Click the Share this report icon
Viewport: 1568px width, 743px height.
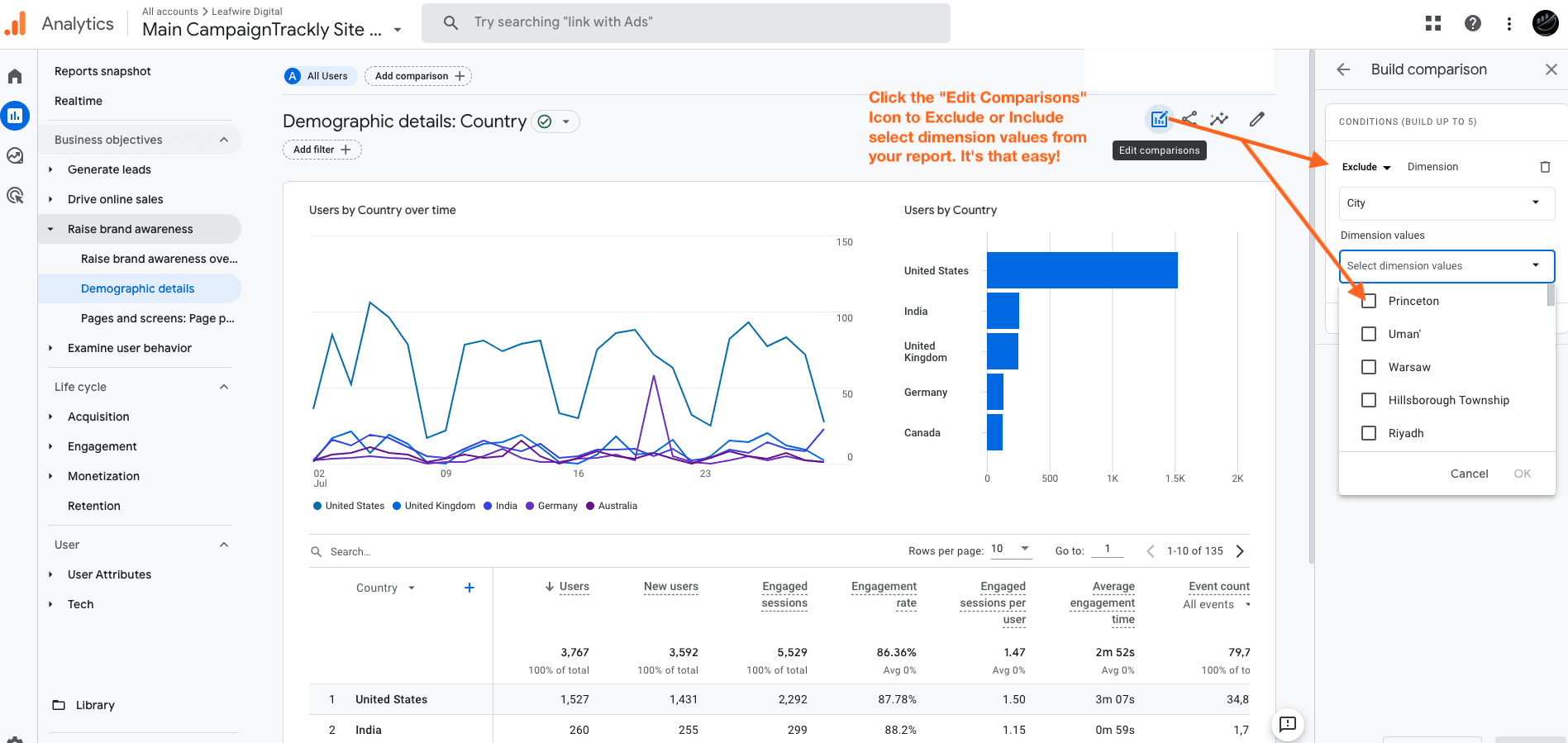click(1189, 119)
